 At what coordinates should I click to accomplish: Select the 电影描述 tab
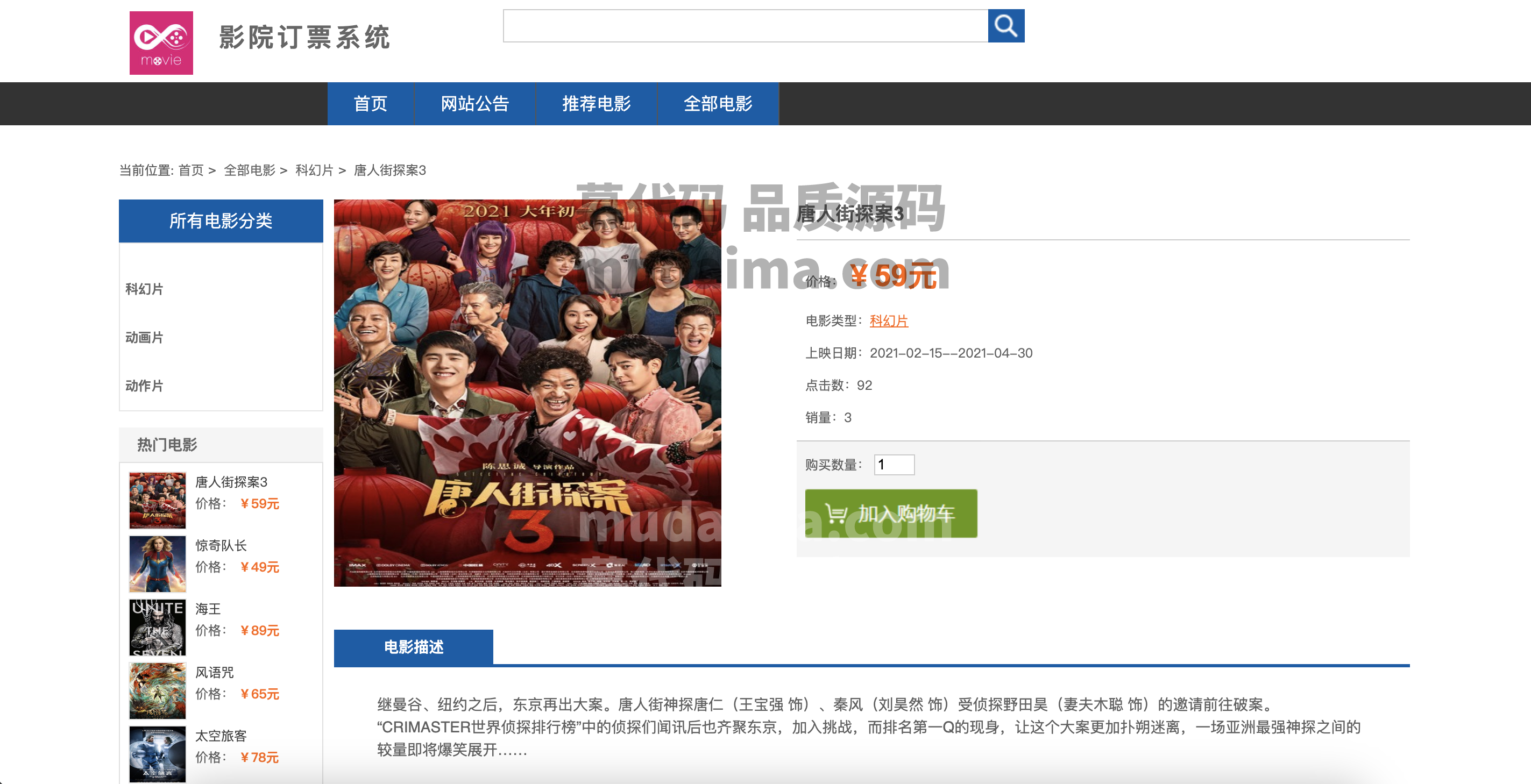click(x=414, y=647)
